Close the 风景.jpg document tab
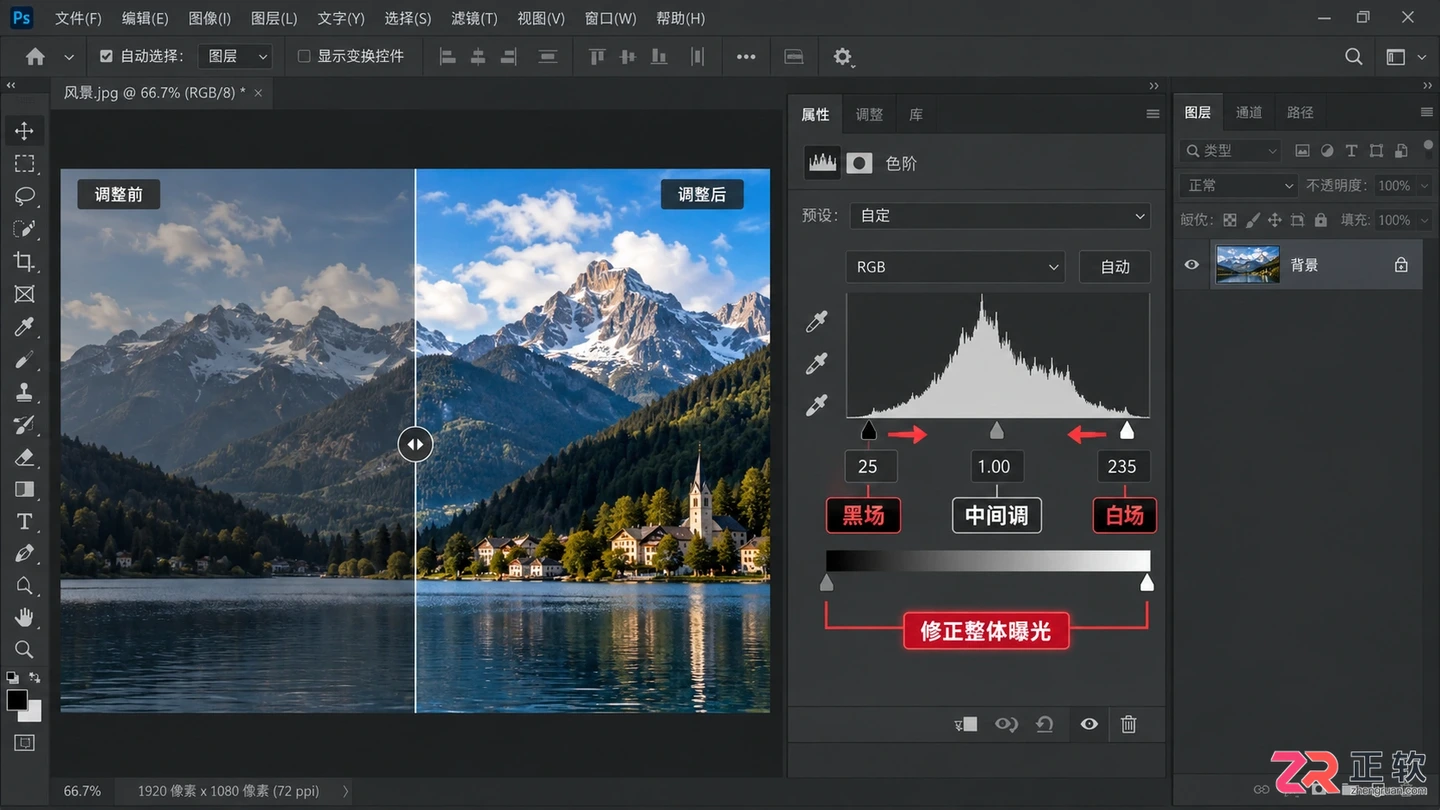 (x=258, y=92)
